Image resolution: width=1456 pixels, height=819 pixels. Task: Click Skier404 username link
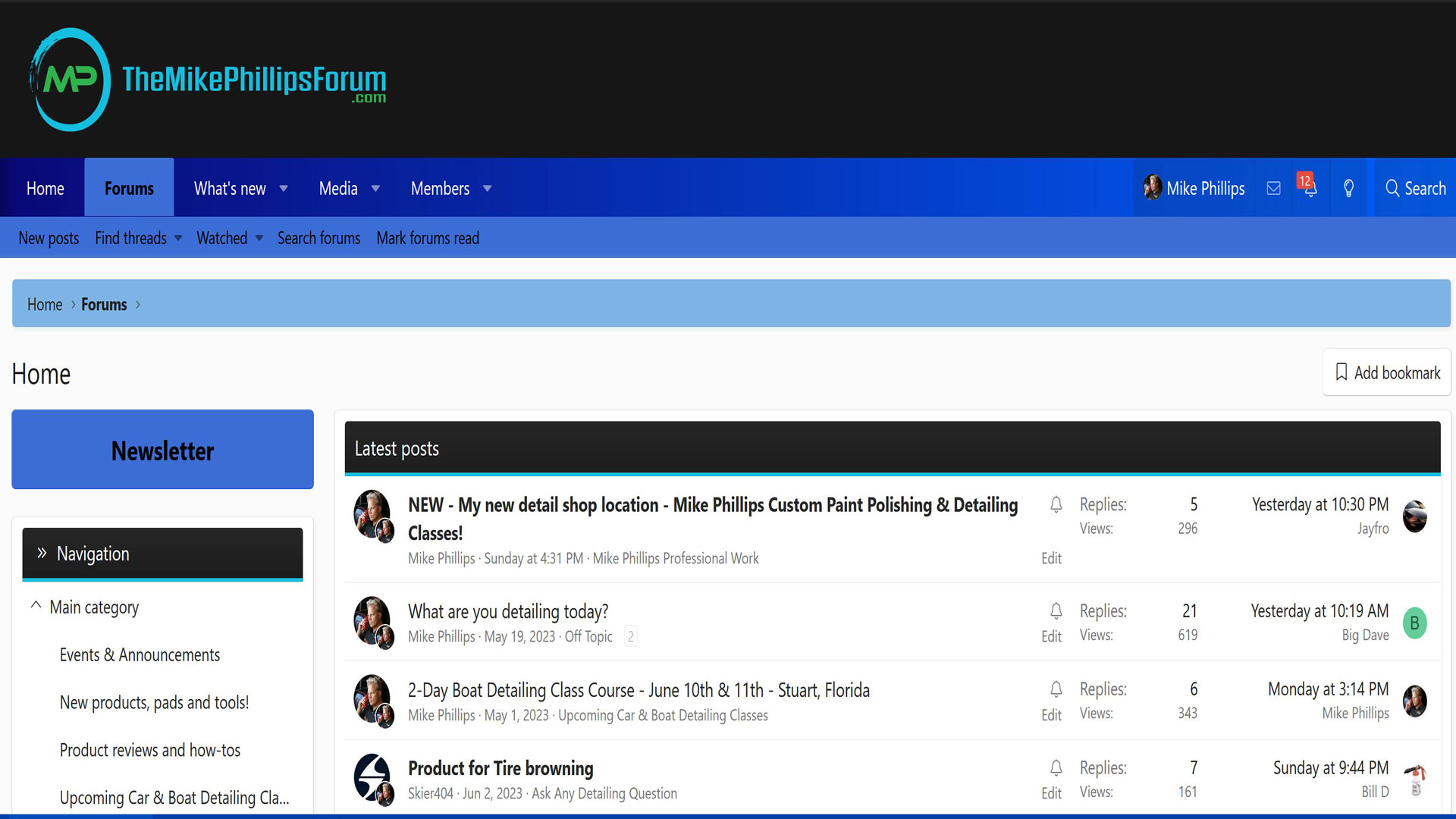point(431,793)
